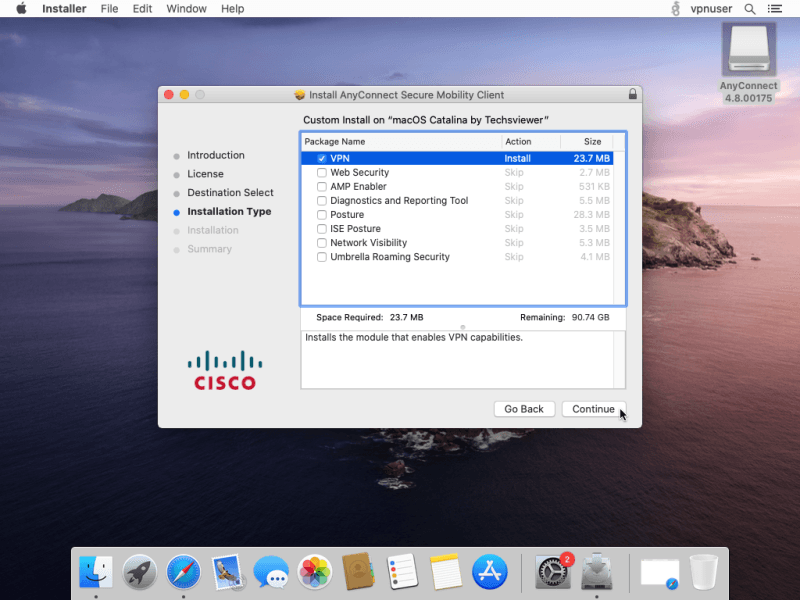Click the Size column header
The height and width of the screenshot is (600, 800).
coord(586,141)
